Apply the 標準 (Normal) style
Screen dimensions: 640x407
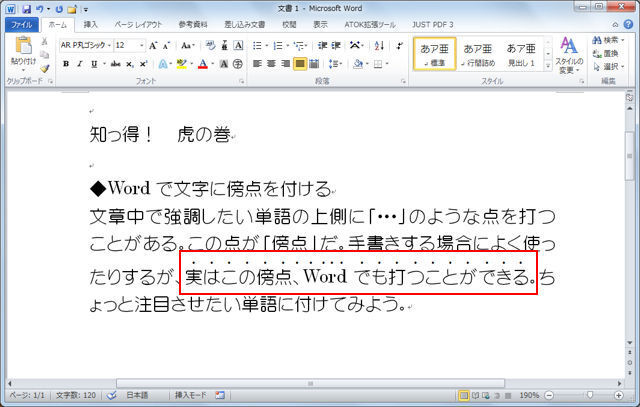[434, 54]
